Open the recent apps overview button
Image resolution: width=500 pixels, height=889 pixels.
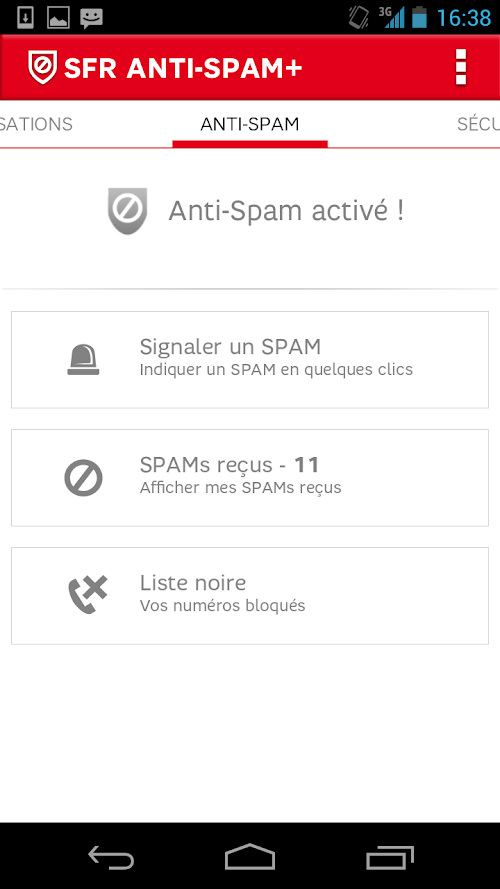click(389, 857)
